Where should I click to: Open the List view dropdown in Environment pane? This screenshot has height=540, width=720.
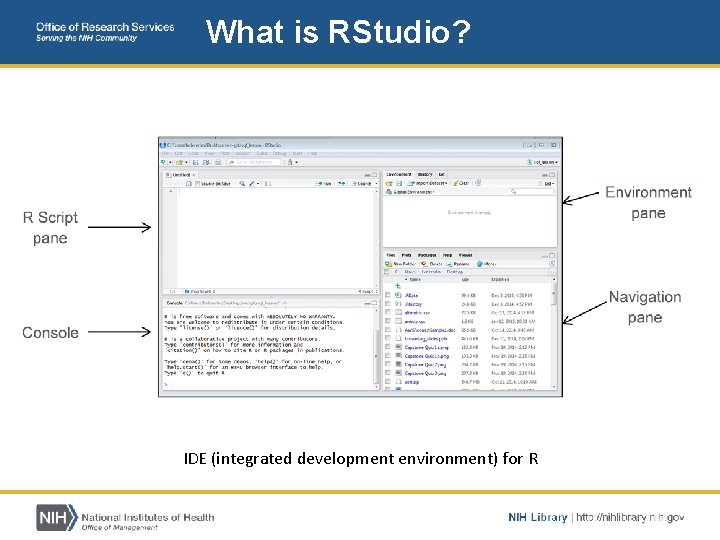coord(549,184)
